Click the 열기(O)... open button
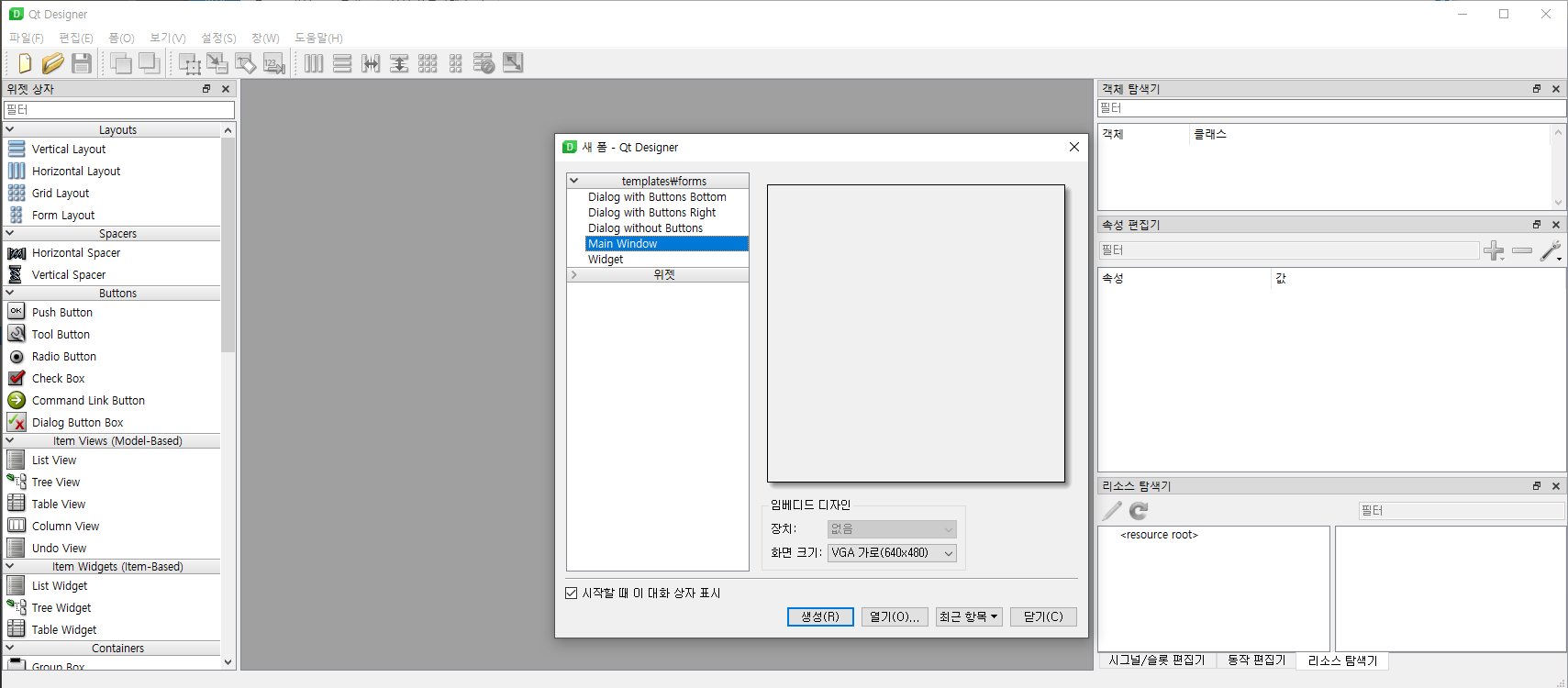Image resolution: width=1568 pixels, height=688 pixels. coord(895,616)
